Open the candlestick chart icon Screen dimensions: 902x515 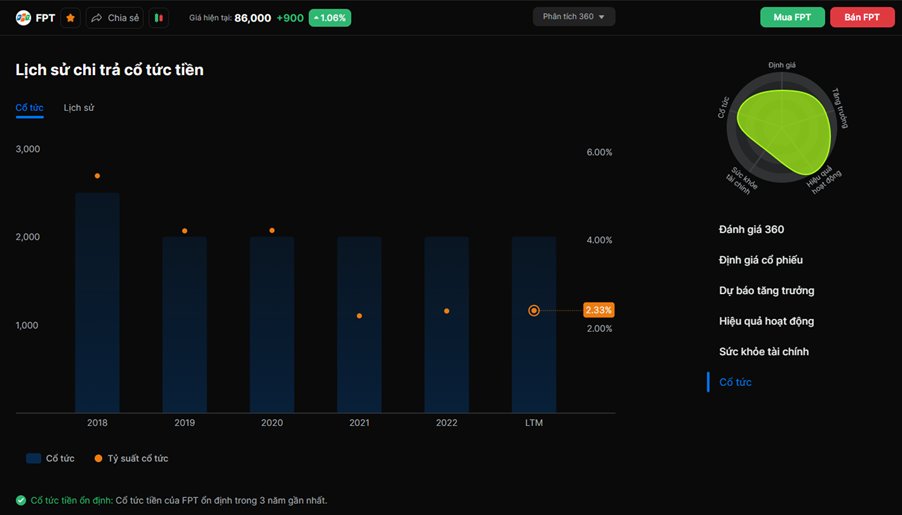point(159,18)
